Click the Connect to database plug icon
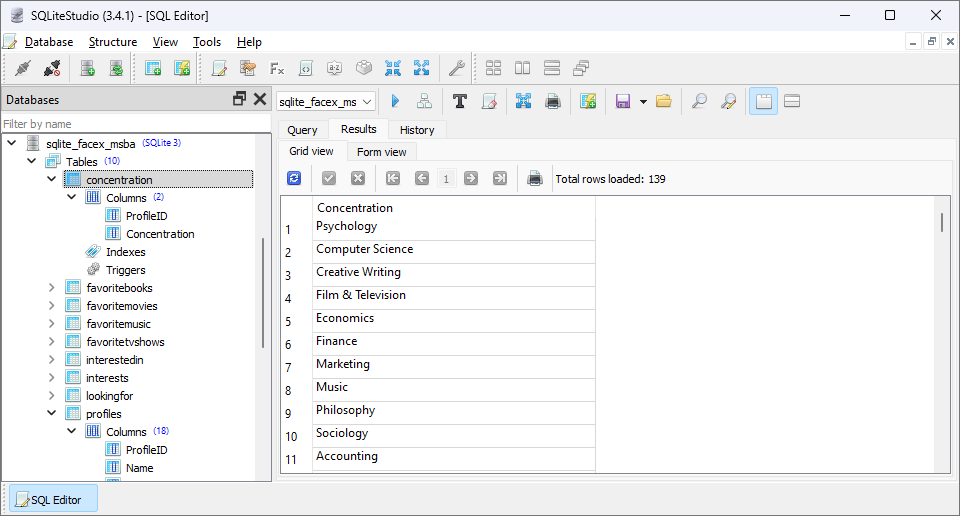Image resolution: width=960 pixels, height=517 pixels. pos(23,68)
